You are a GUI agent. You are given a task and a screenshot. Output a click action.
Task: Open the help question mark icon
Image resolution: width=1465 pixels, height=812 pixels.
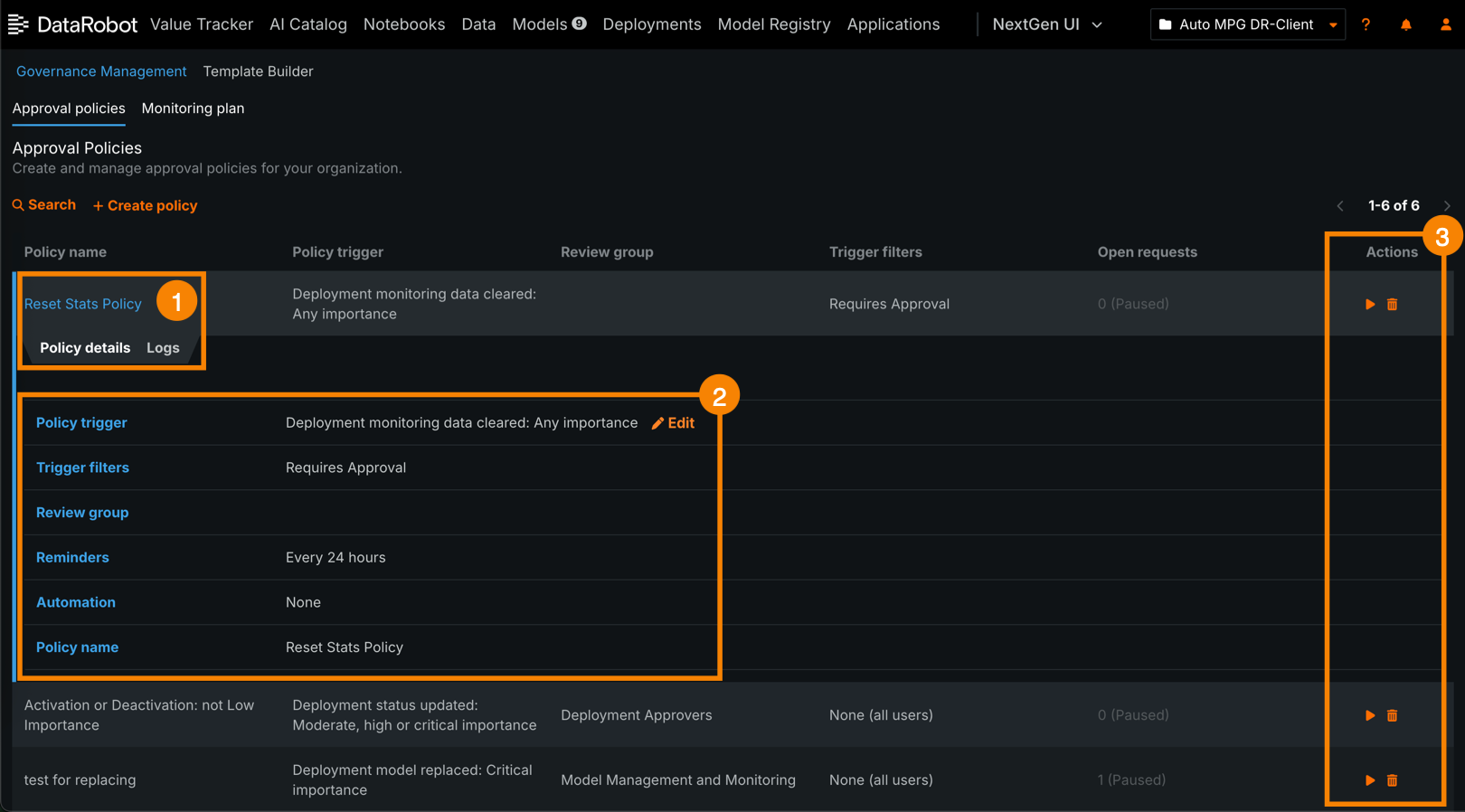point(1366,24)
